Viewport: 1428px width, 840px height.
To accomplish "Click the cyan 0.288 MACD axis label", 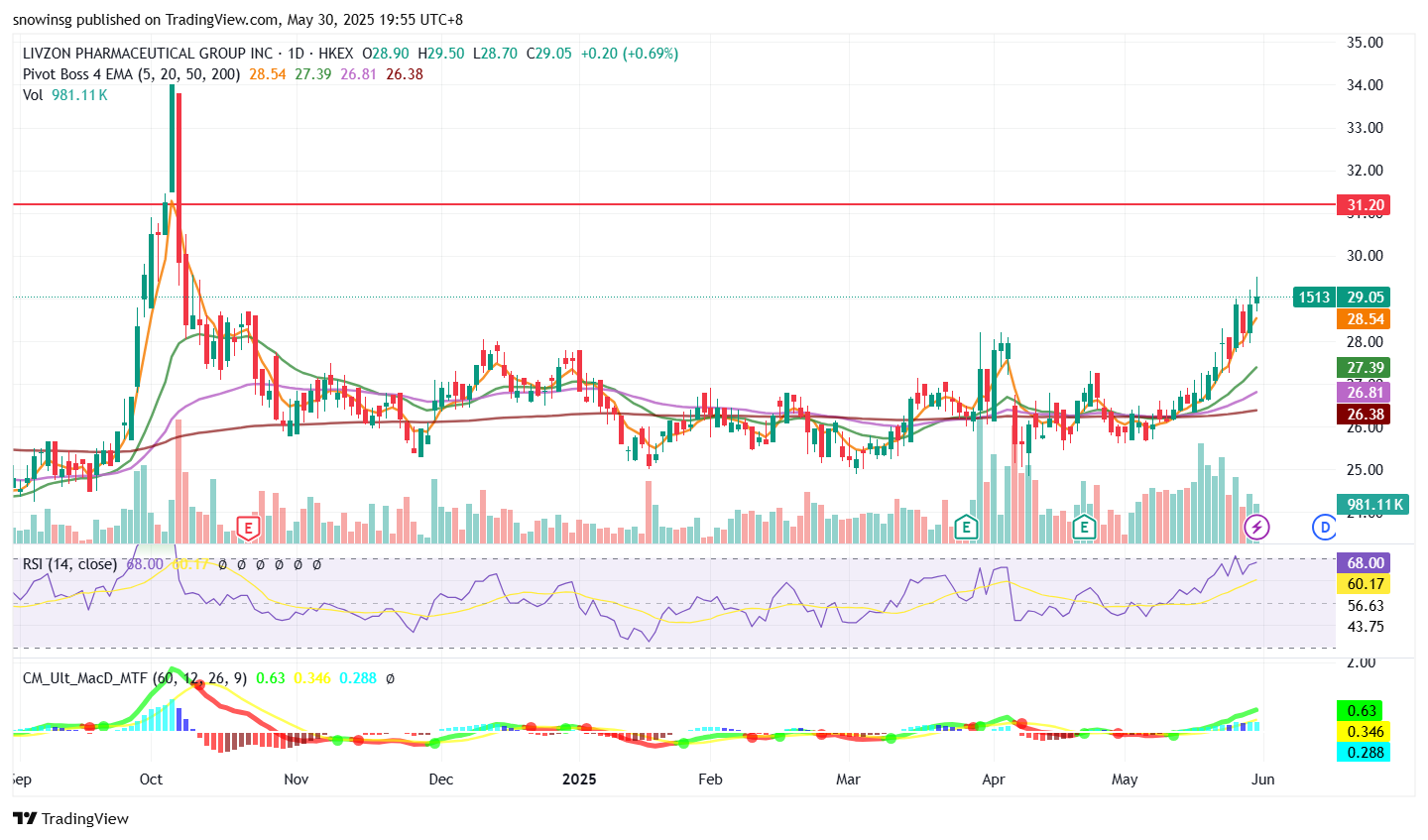I will coord(1363,753).
